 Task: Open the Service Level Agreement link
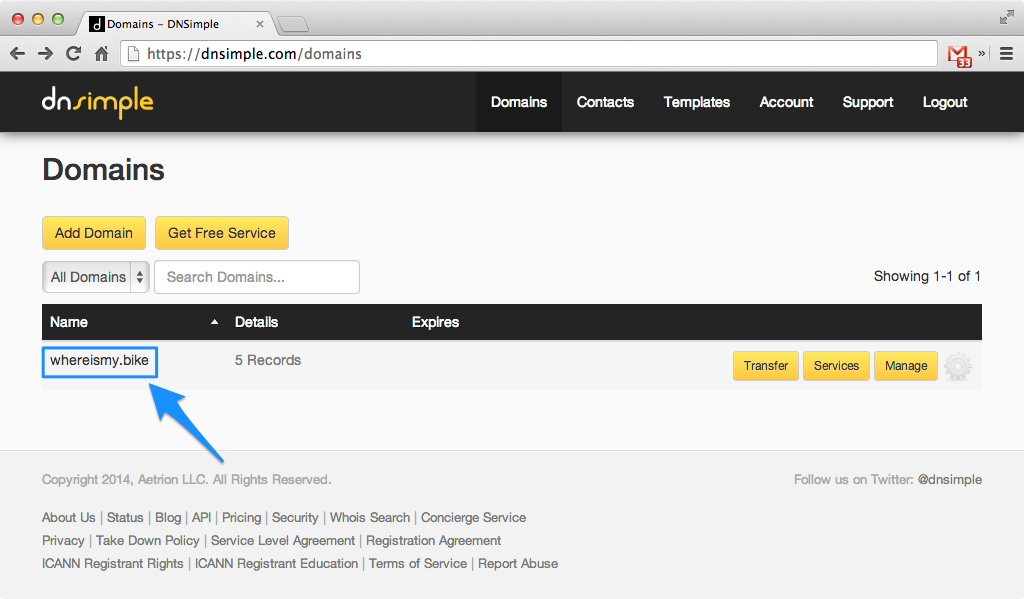pyautogui.click(x=283, y=541)
